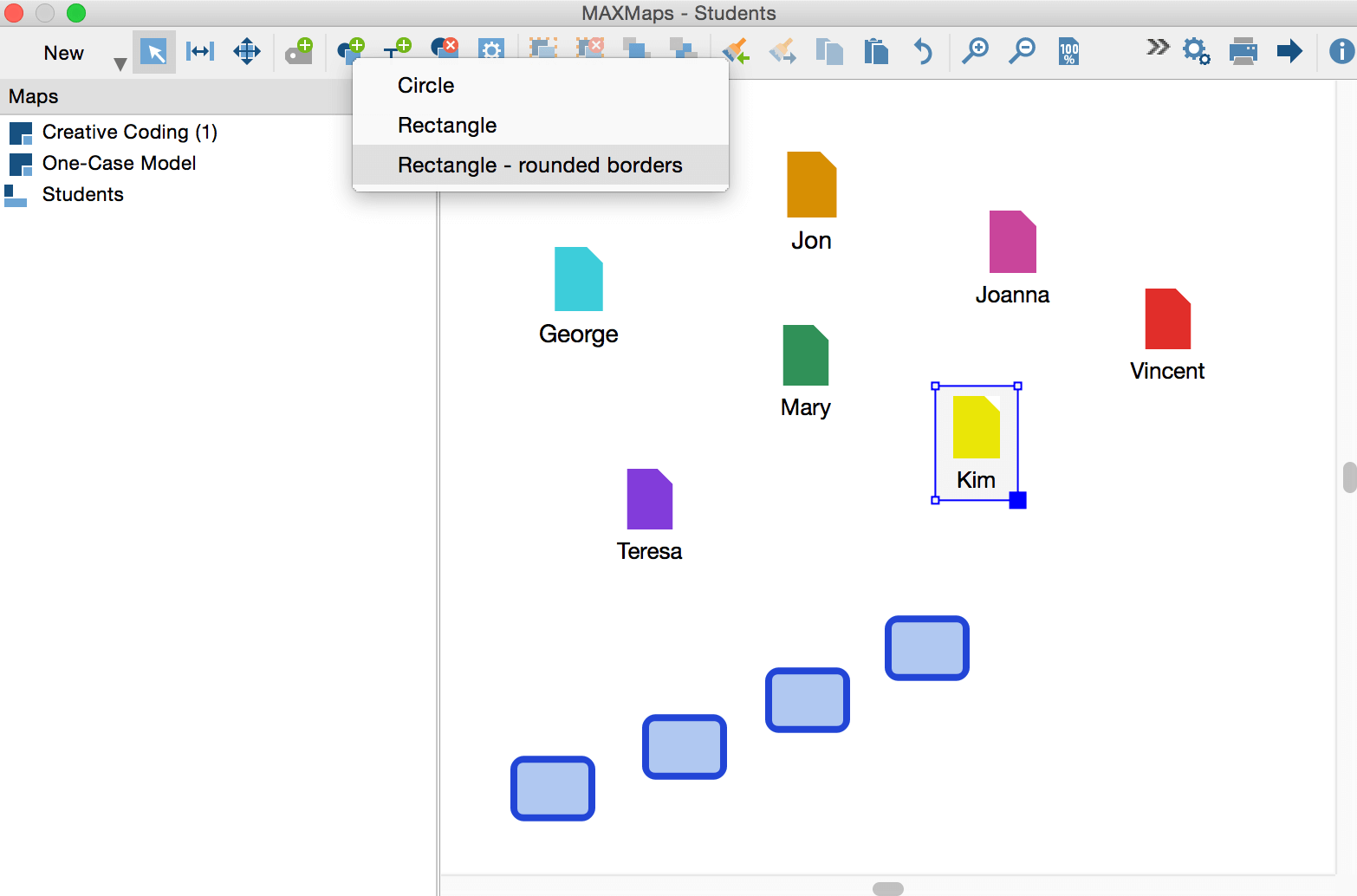The width and height of the screenshot is (1357, 896).
Task: Click the export arrow icon
Action: coord(1290,51)
